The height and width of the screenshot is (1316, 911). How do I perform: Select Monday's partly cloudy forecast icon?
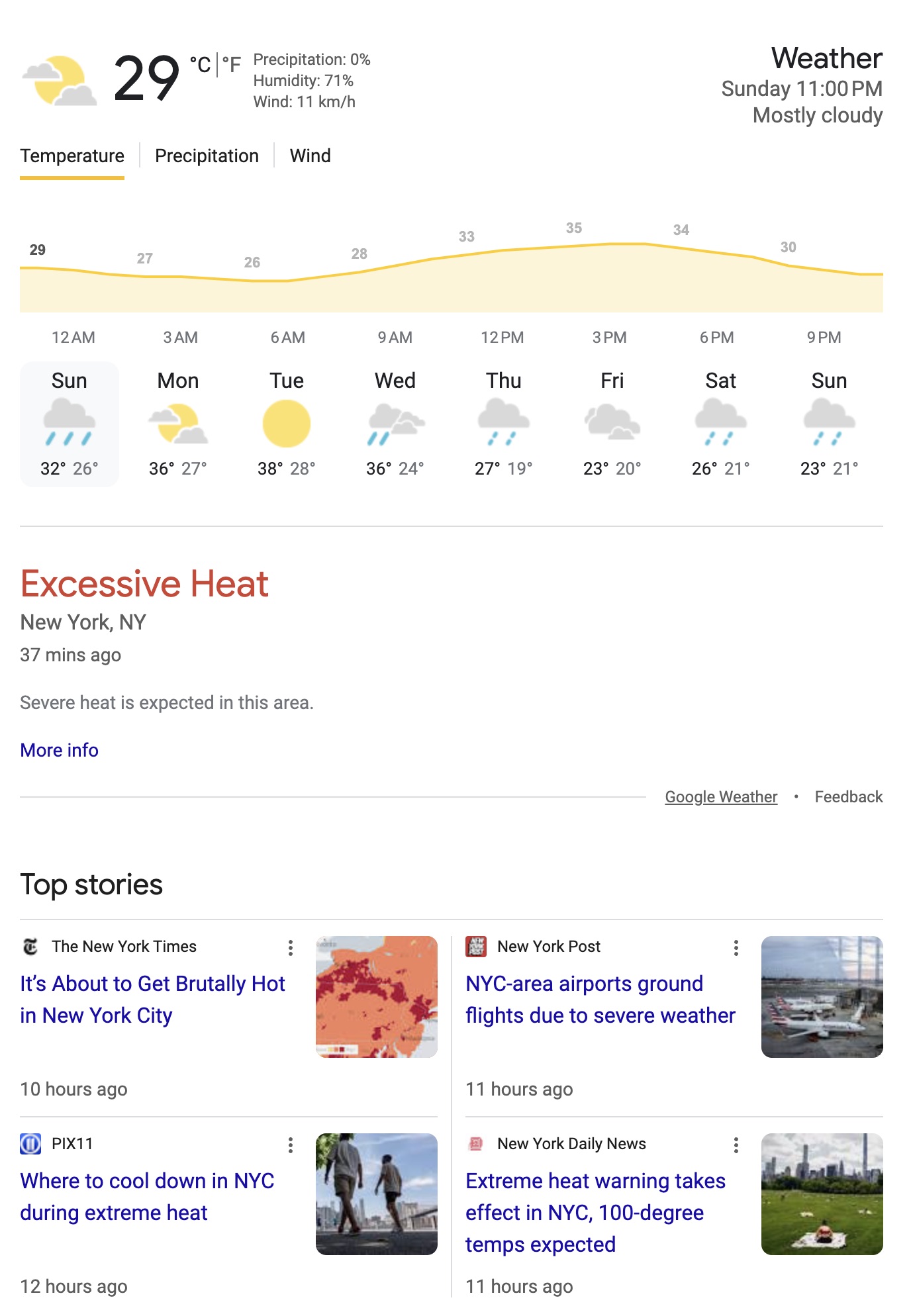click(178, 424)
